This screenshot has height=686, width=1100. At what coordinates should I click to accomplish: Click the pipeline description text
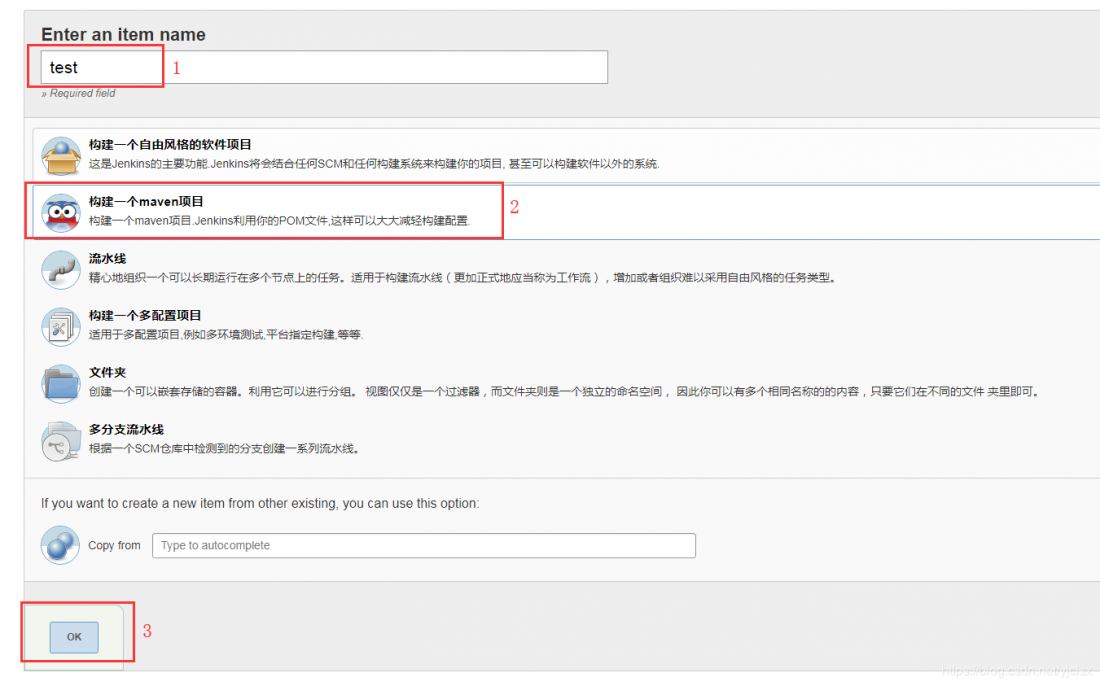[x=462, y=278]
